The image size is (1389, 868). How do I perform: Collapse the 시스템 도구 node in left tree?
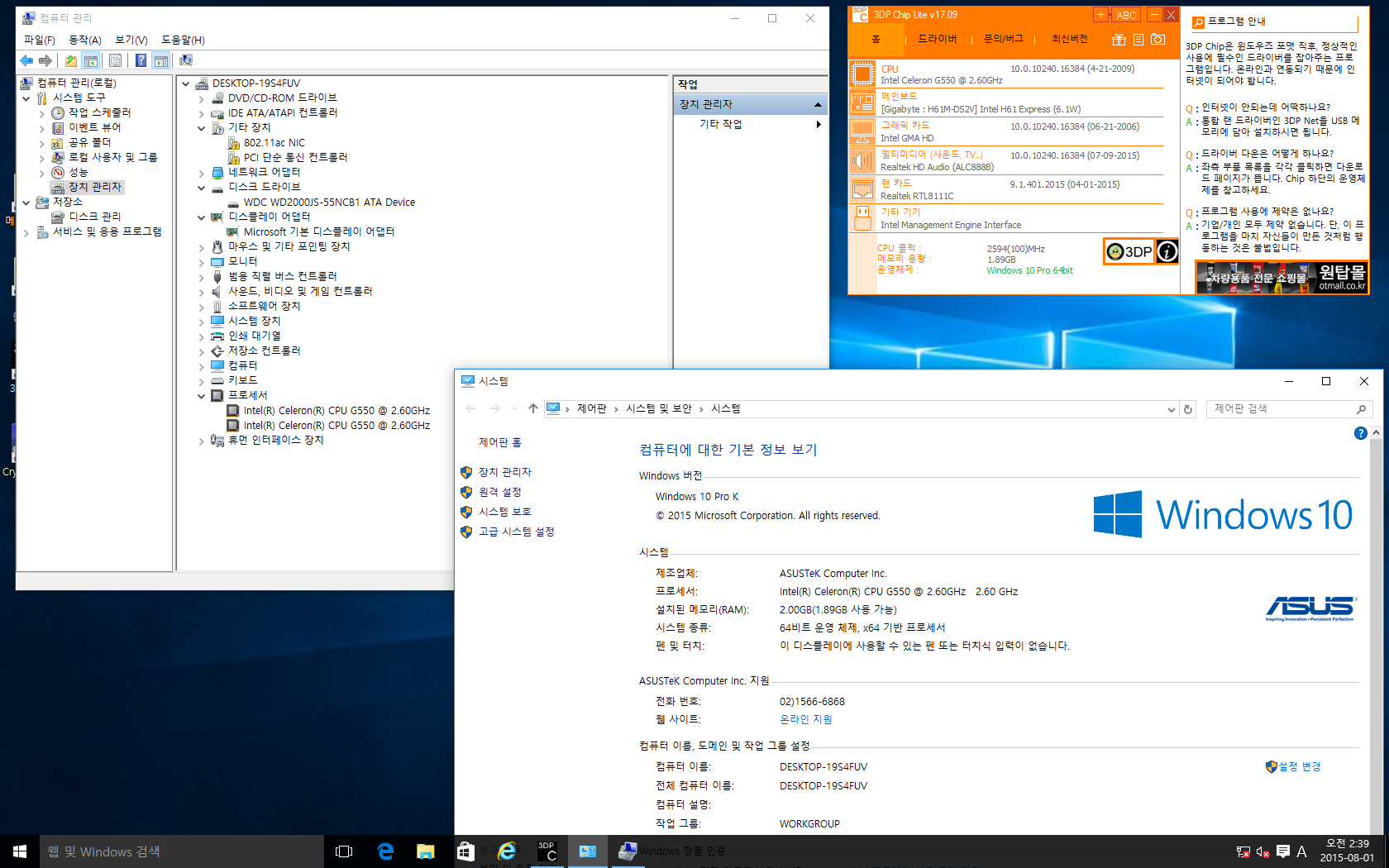click(x=26, y=98)
